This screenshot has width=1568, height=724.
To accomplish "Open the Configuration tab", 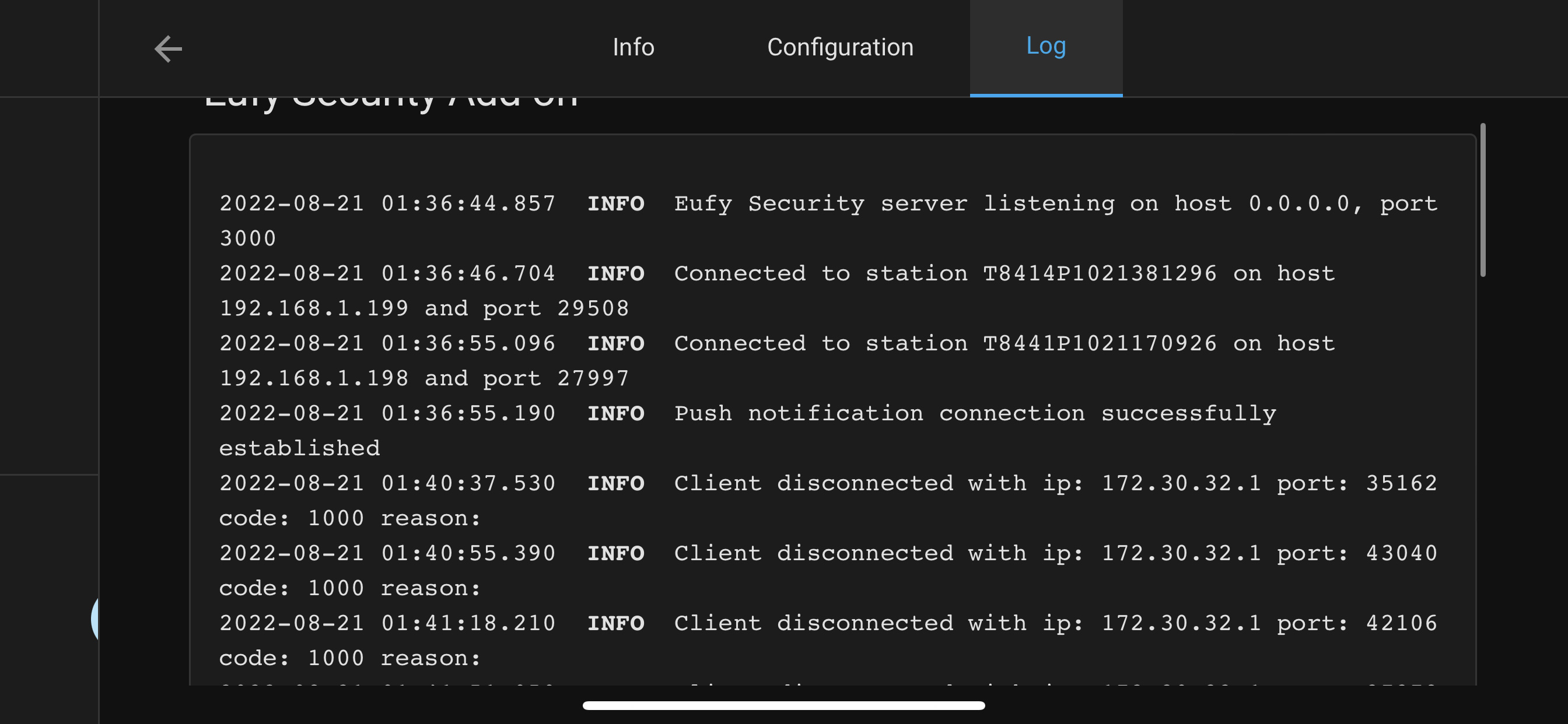I will pos(840,47).
